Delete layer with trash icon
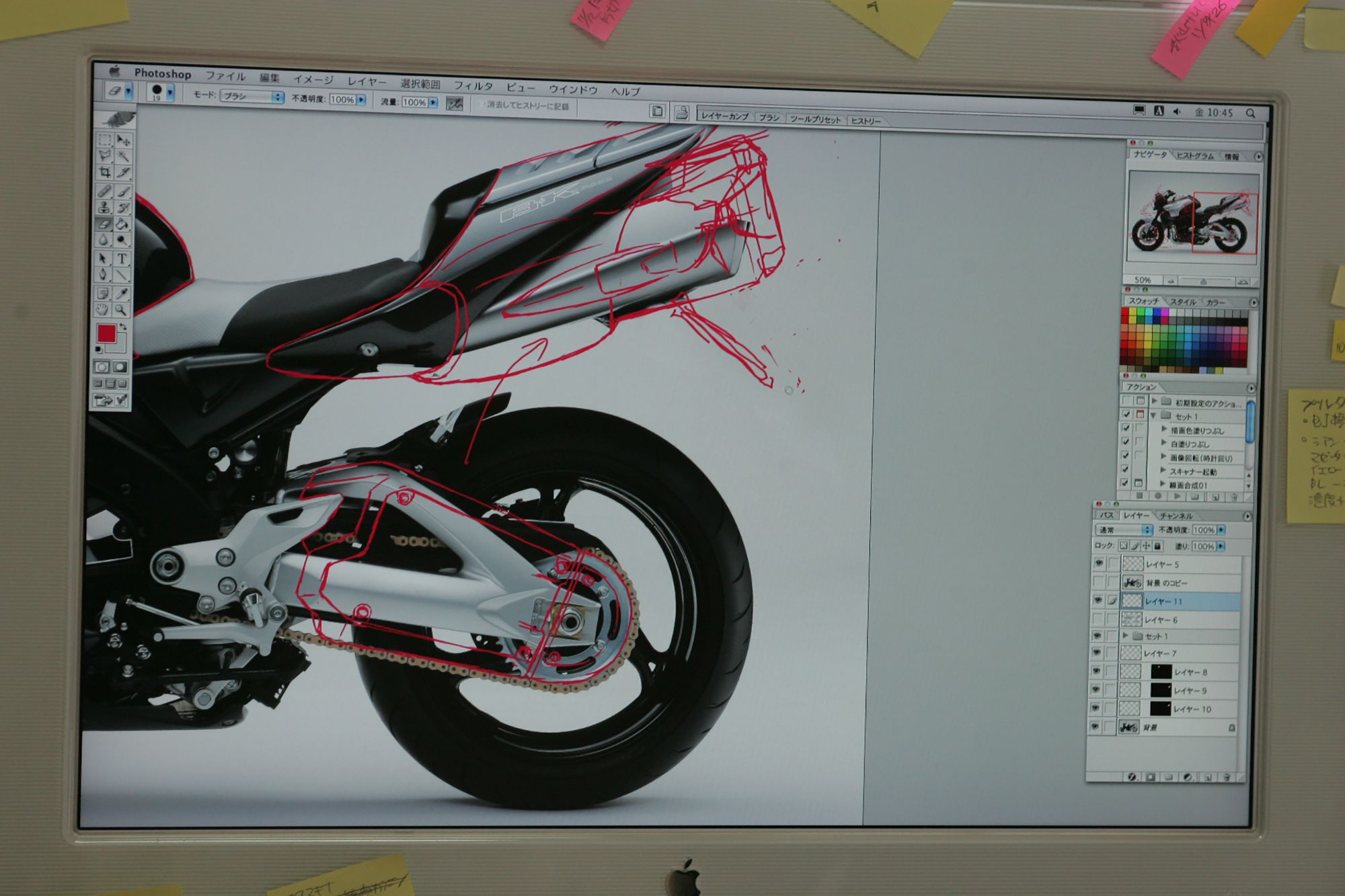The width and height of the screenshot is (1345, 896). tap(1225, 777)
